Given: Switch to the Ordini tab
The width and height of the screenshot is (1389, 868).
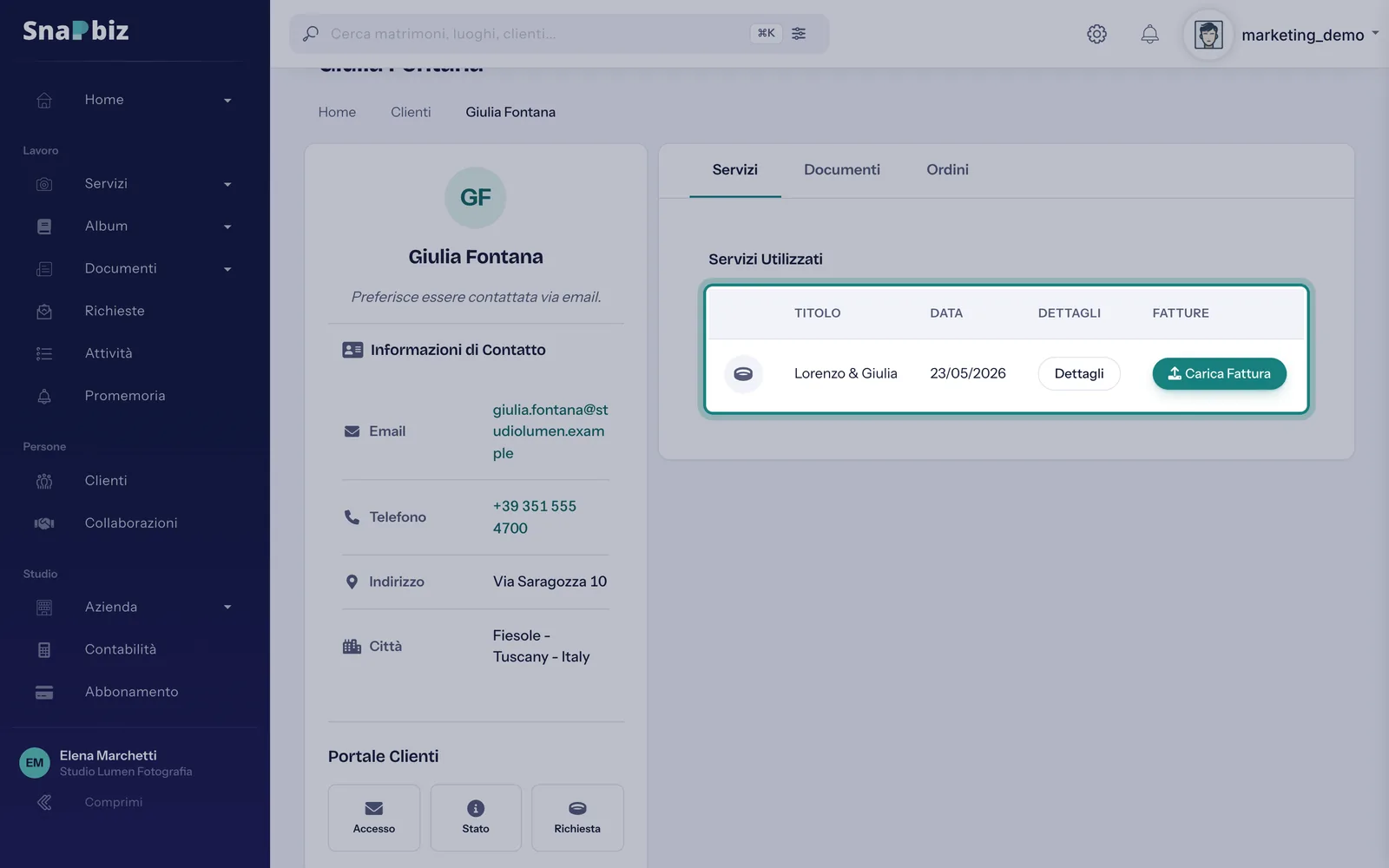Looking at the screenshot, I should (947, 170).
